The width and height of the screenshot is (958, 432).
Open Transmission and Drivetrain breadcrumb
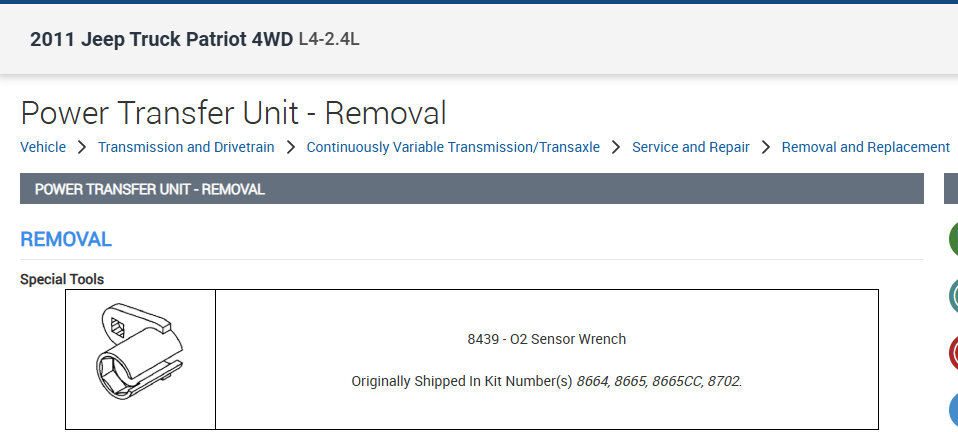(x=184, y=147)
